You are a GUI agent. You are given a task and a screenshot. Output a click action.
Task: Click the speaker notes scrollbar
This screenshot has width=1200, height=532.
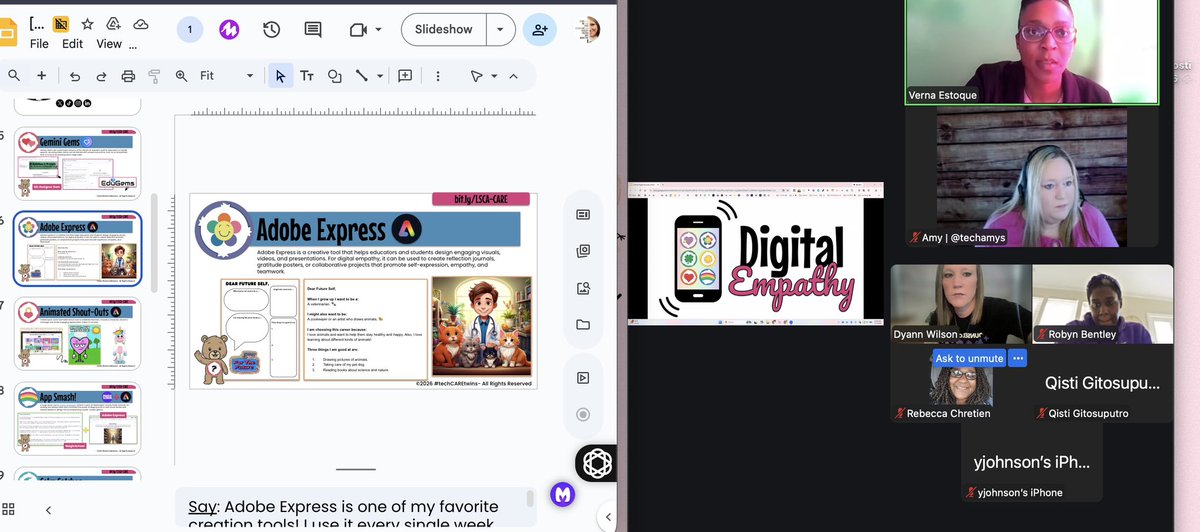[530, 498]
